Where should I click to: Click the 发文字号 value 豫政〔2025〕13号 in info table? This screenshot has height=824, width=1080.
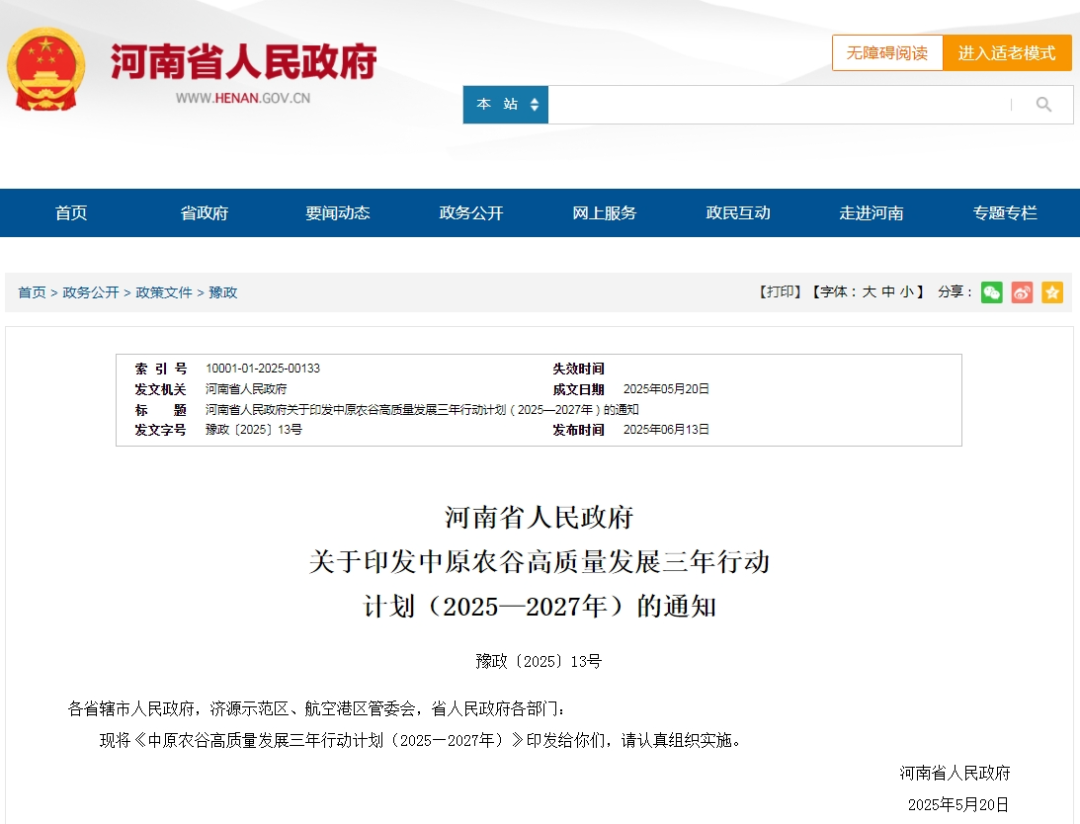[253, 430]
